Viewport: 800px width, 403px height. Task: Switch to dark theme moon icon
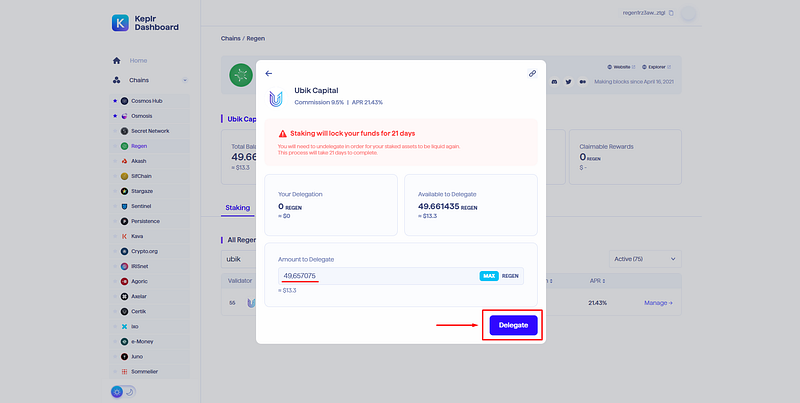130,392
